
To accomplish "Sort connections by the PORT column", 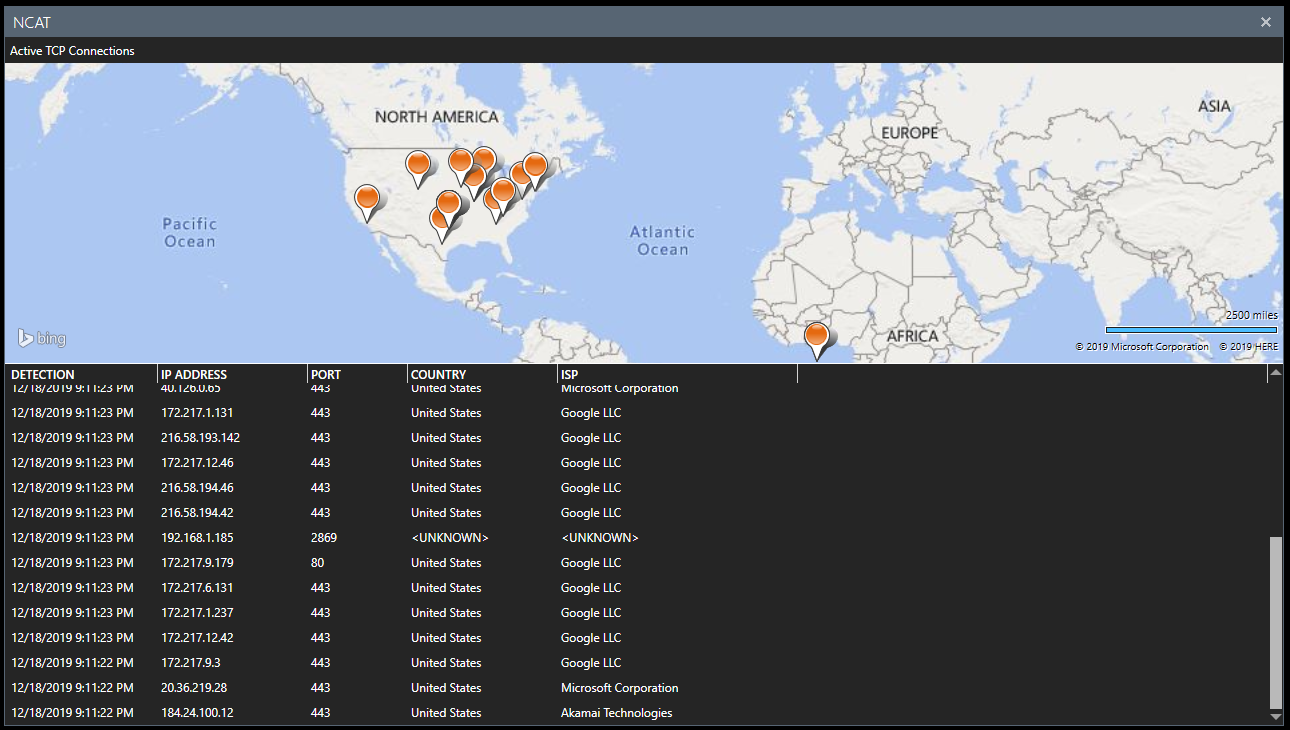I will click(x=325, y=373).
